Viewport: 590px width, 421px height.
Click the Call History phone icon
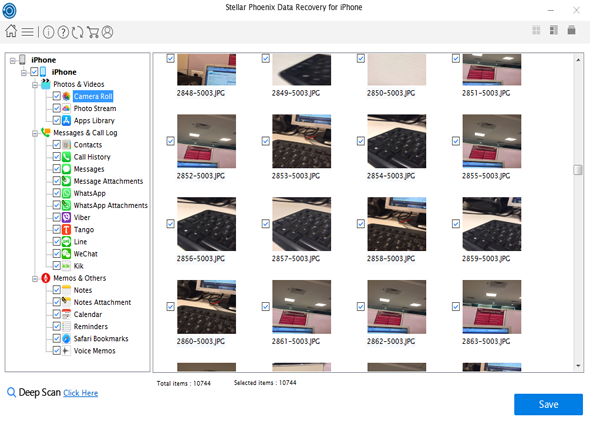(x=66, y=157)
